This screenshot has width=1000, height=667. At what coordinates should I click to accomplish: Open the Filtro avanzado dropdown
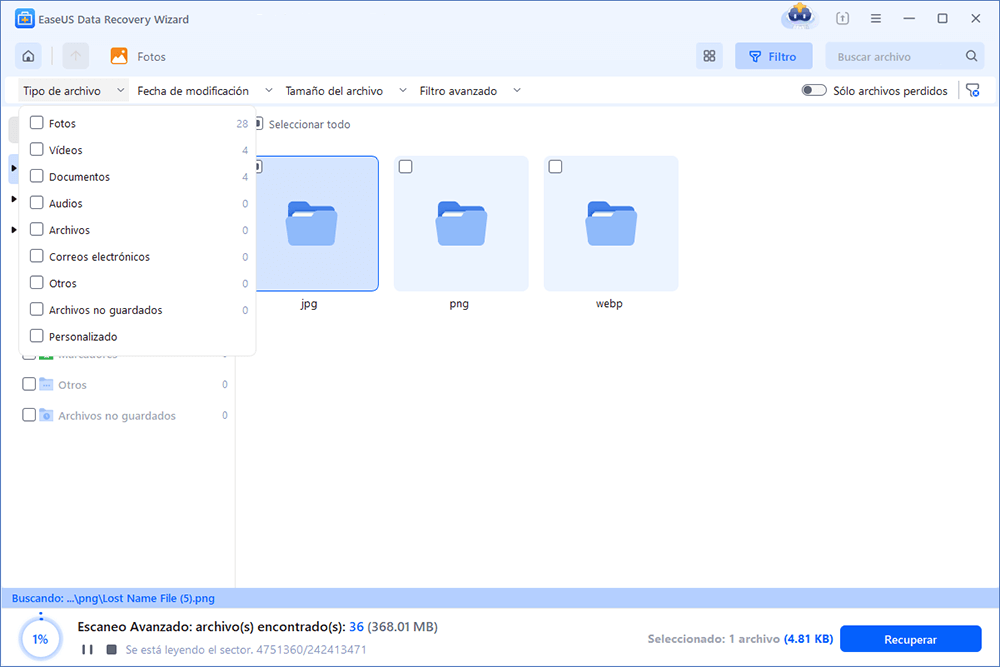[470, 91]
